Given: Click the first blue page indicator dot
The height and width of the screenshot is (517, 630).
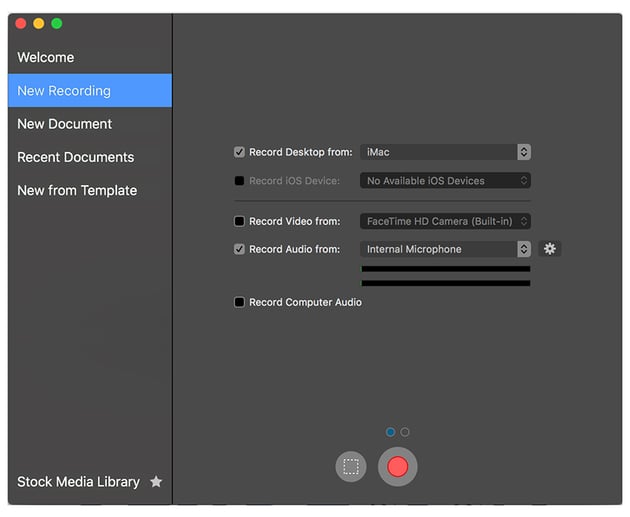Looking at the screenshot, I should click(x=390, y=432).
